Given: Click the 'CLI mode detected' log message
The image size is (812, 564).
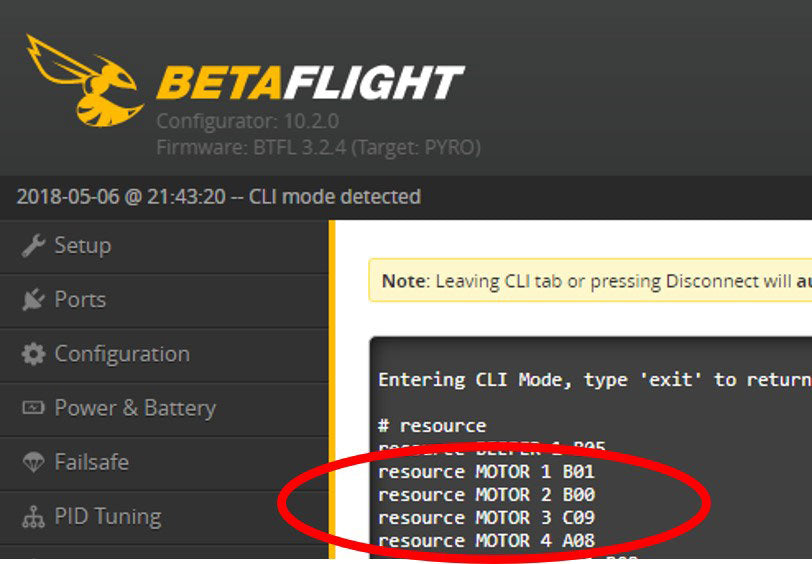Looking at the screenshot, I should pyautogui.click(x=218, y=197).
